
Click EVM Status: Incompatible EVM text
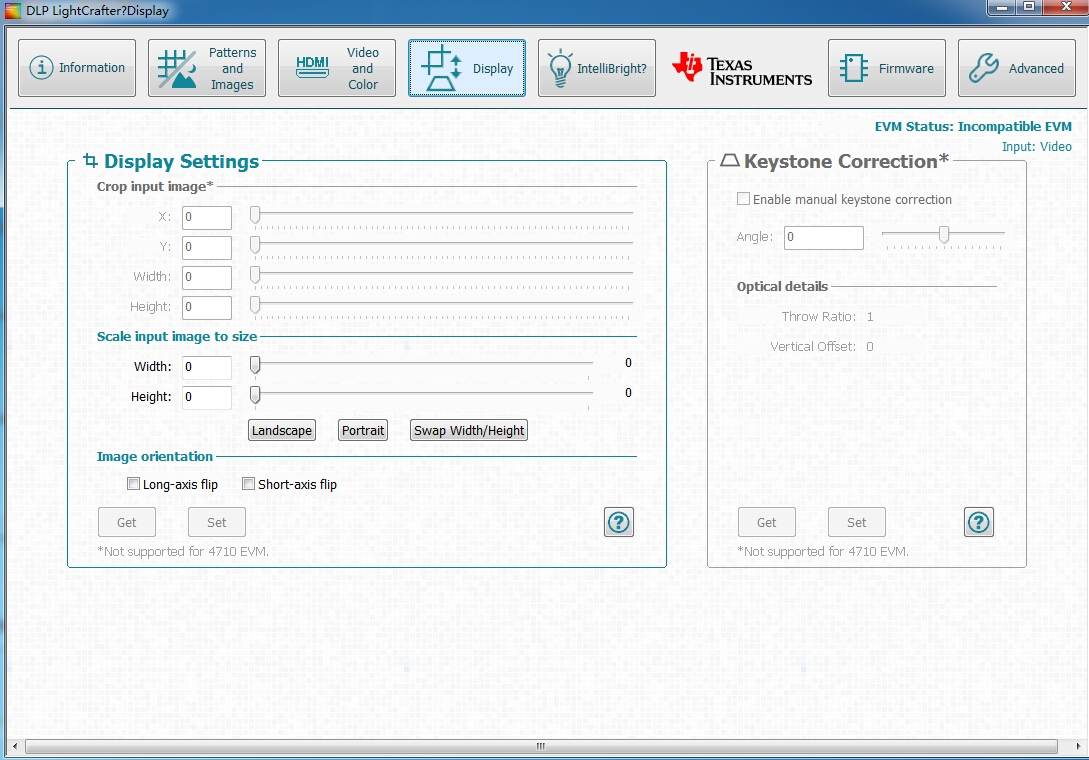[973, 126]
